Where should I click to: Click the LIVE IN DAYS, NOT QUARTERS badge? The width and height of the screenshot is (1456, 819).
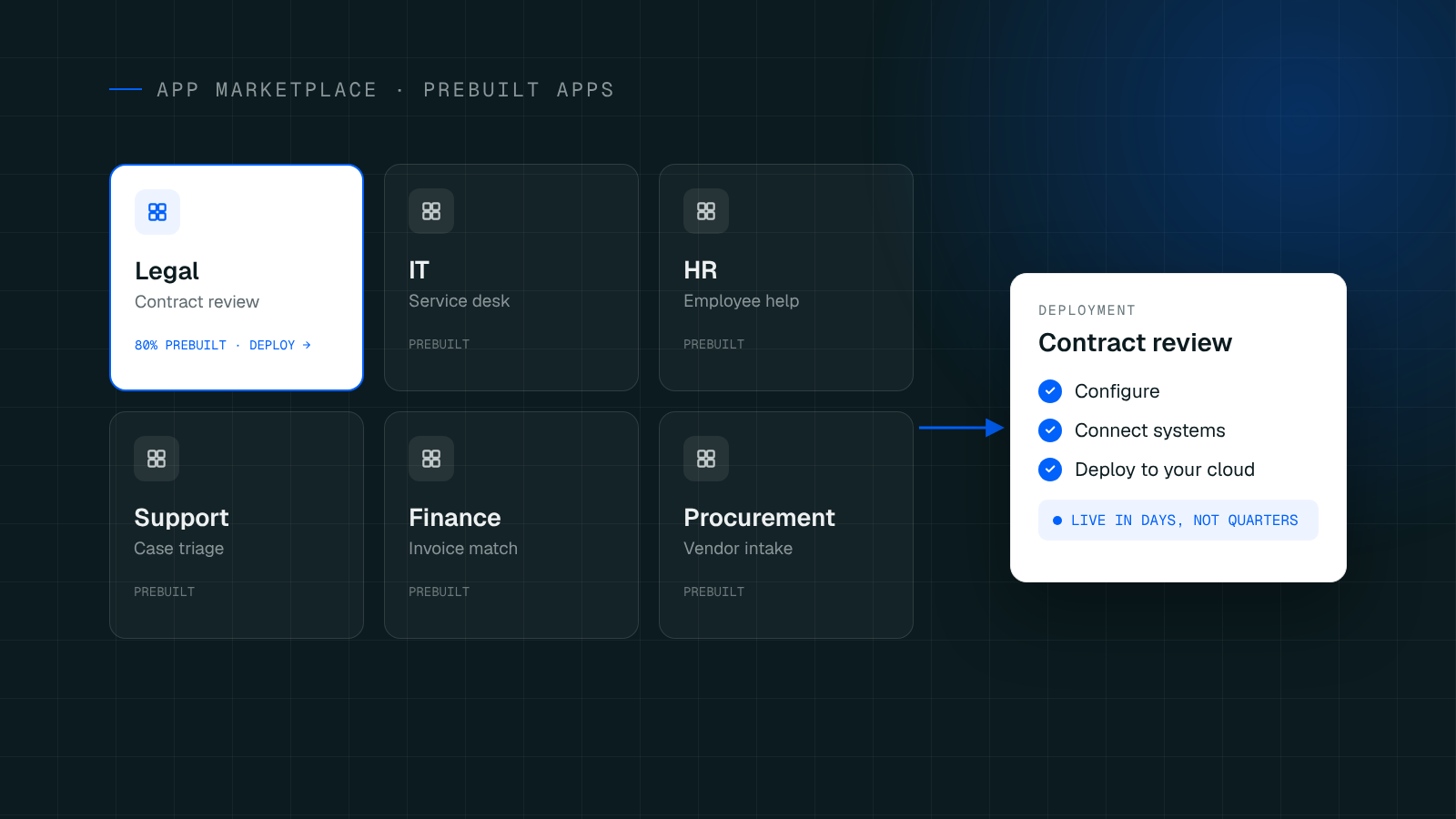click(x=1178, y=521)
